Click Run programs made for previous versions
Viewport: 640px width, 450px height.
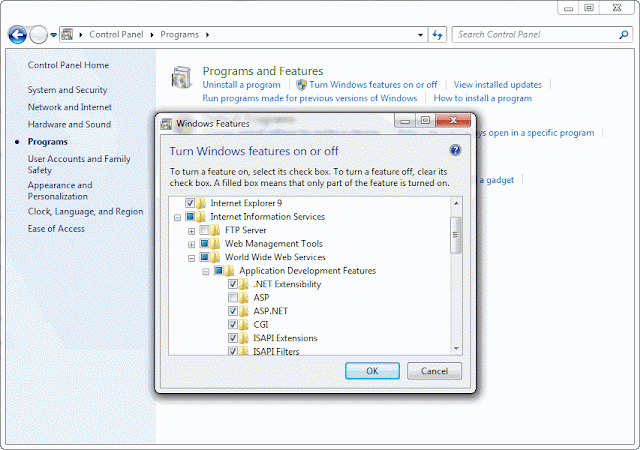[x=310, y=98]
